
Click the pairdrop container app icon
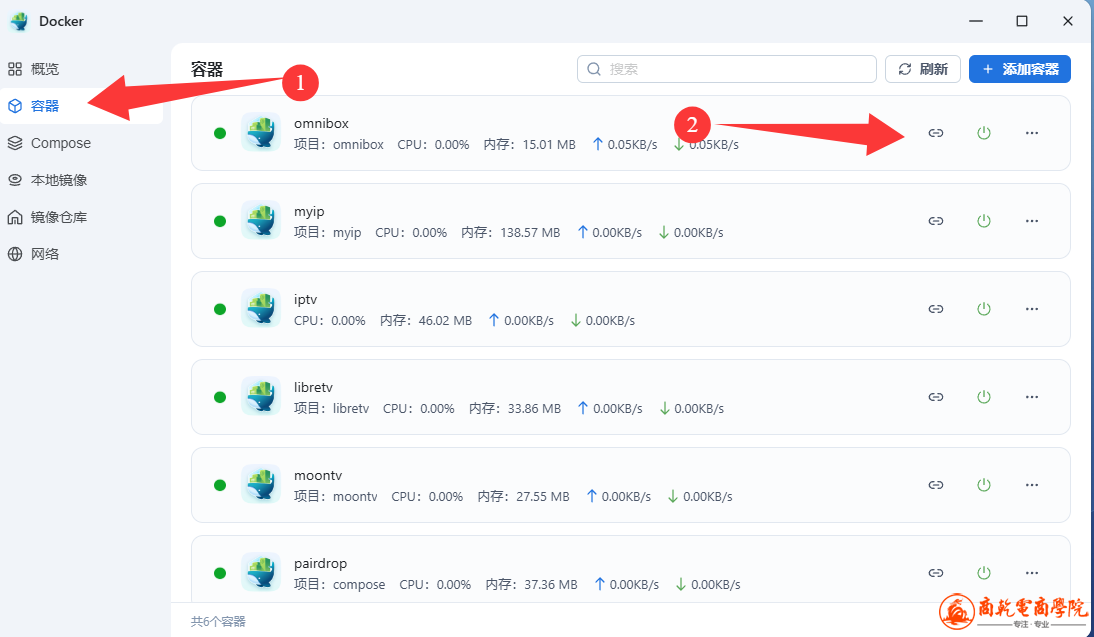(261, 573)
